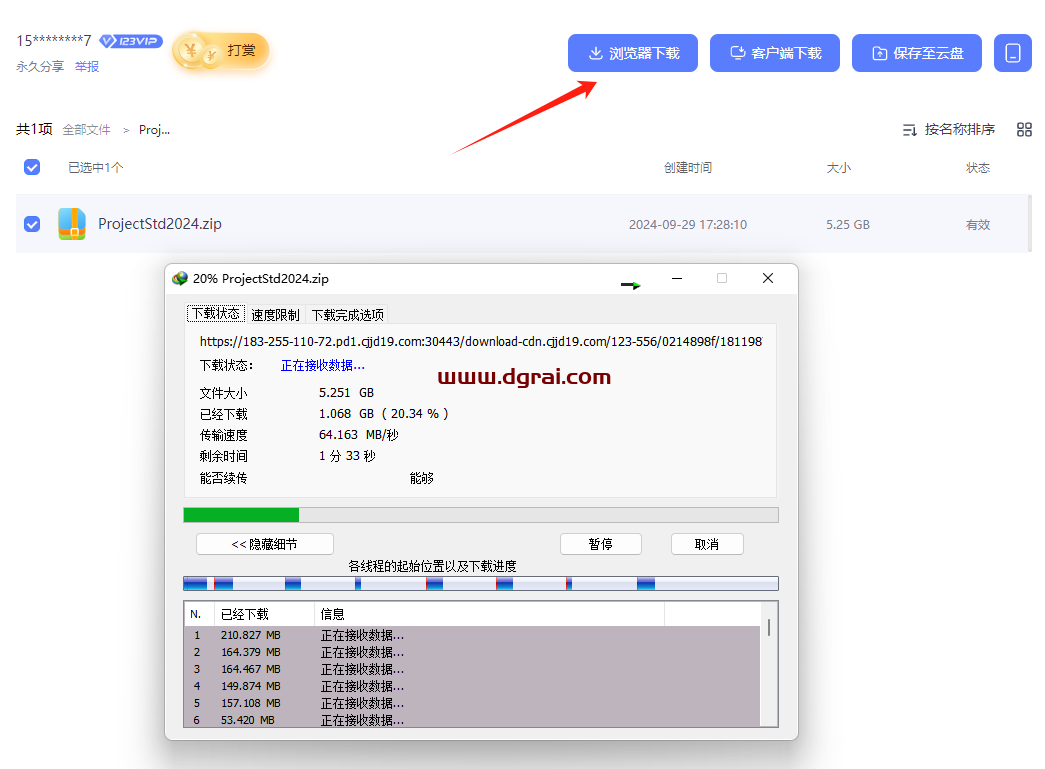
Task: Click the gold coin 打赏 reward button
Action: [221, 51]
